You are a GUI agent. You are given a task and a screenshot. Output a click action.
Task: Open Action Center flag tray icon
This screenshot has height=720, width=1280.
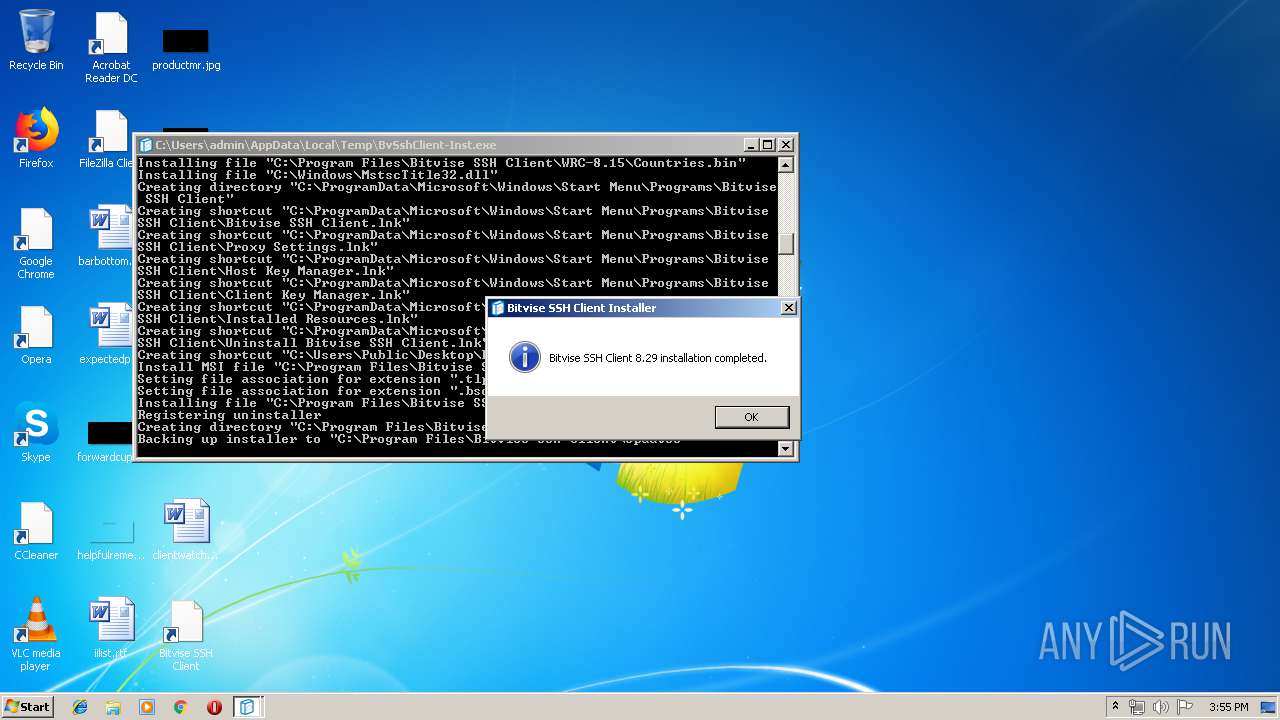[1185, 707]
